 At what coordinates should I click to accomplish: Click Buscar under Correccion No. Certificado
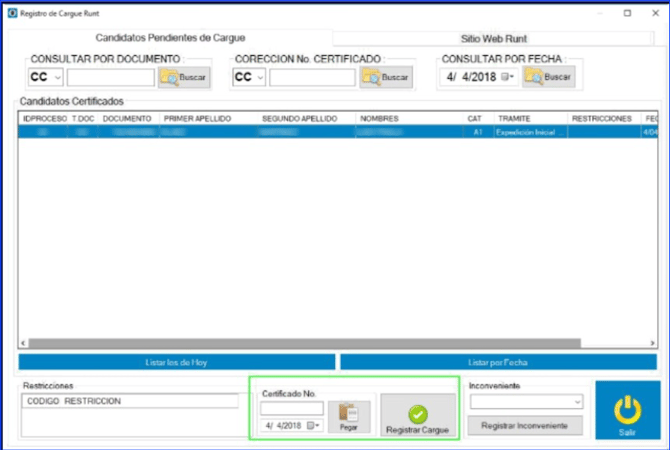pos(388,77)
